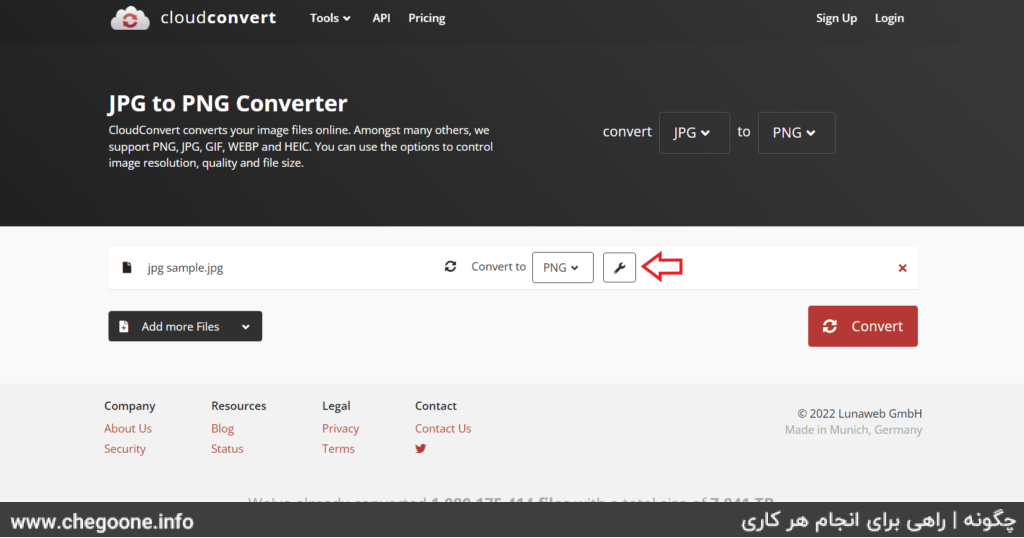Open the wrench options for jpg sample.jpg

[x=619, y=268]
